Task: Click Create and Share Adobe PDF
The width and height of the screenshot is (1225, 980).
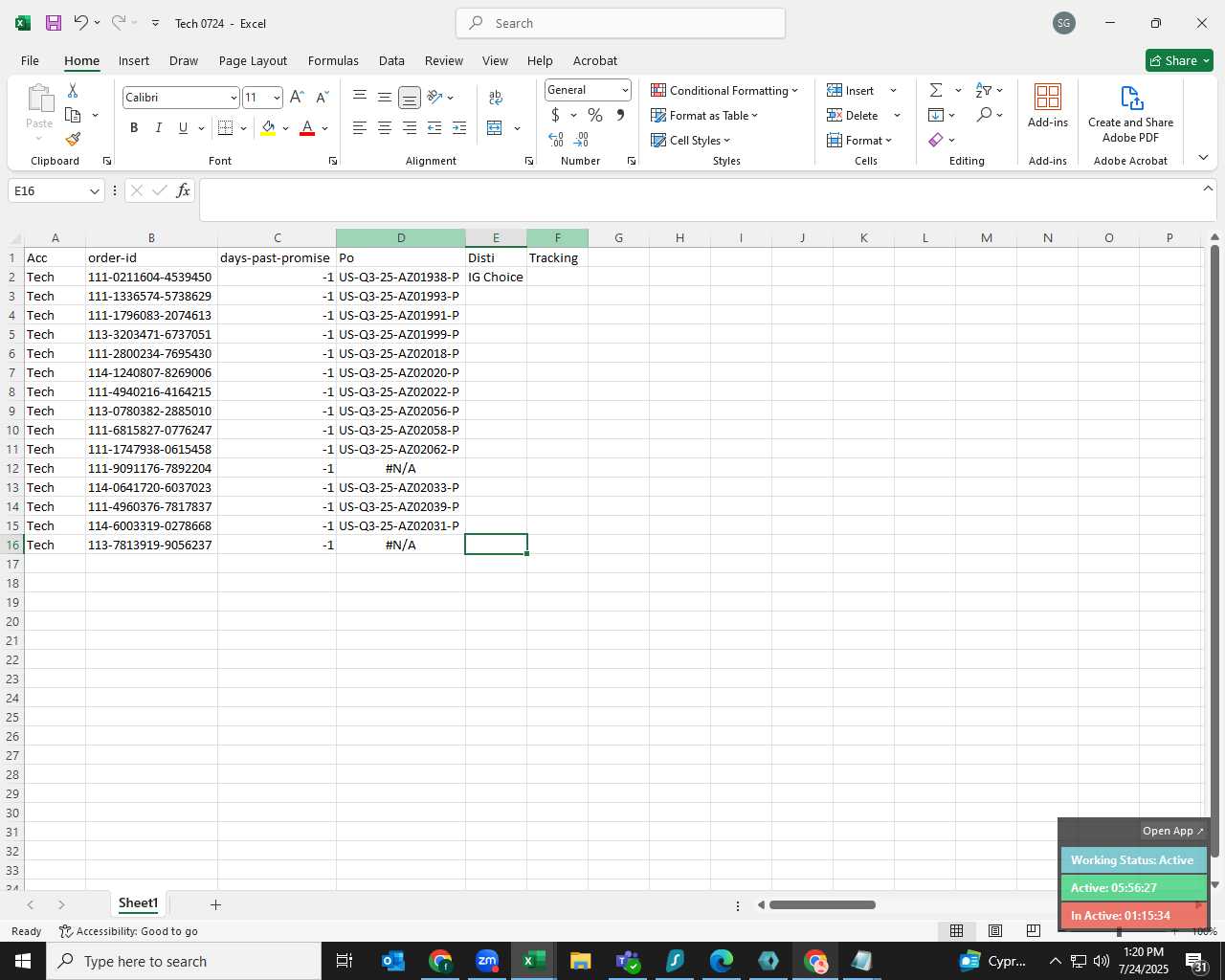Action: click(x=1130, y=113)
